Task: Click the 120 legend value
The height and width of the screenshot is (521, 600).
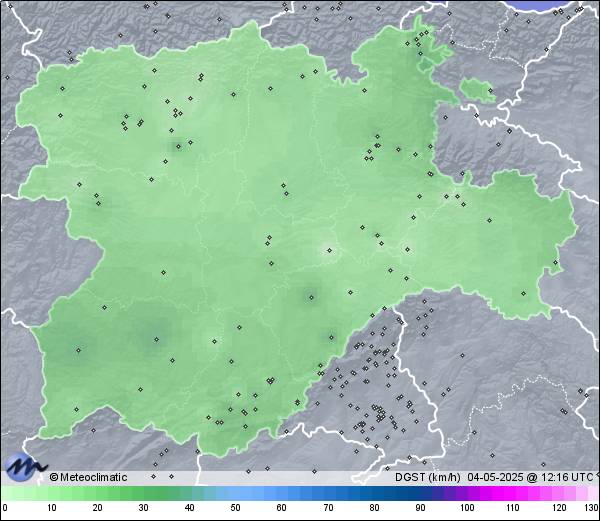Action: 559,508
